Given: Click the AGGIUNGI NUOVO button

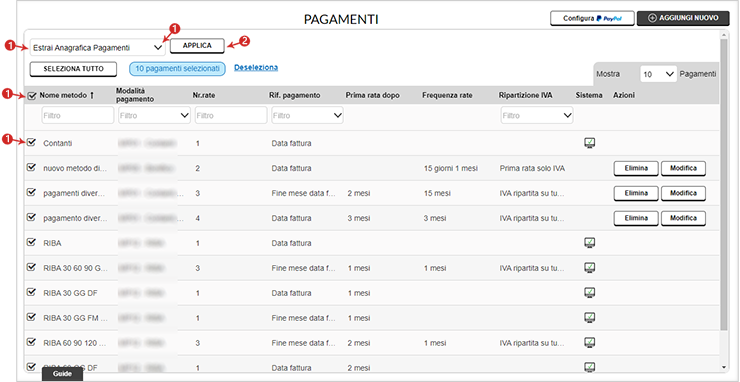Looking at the screenshot, I should click(682, 18).
